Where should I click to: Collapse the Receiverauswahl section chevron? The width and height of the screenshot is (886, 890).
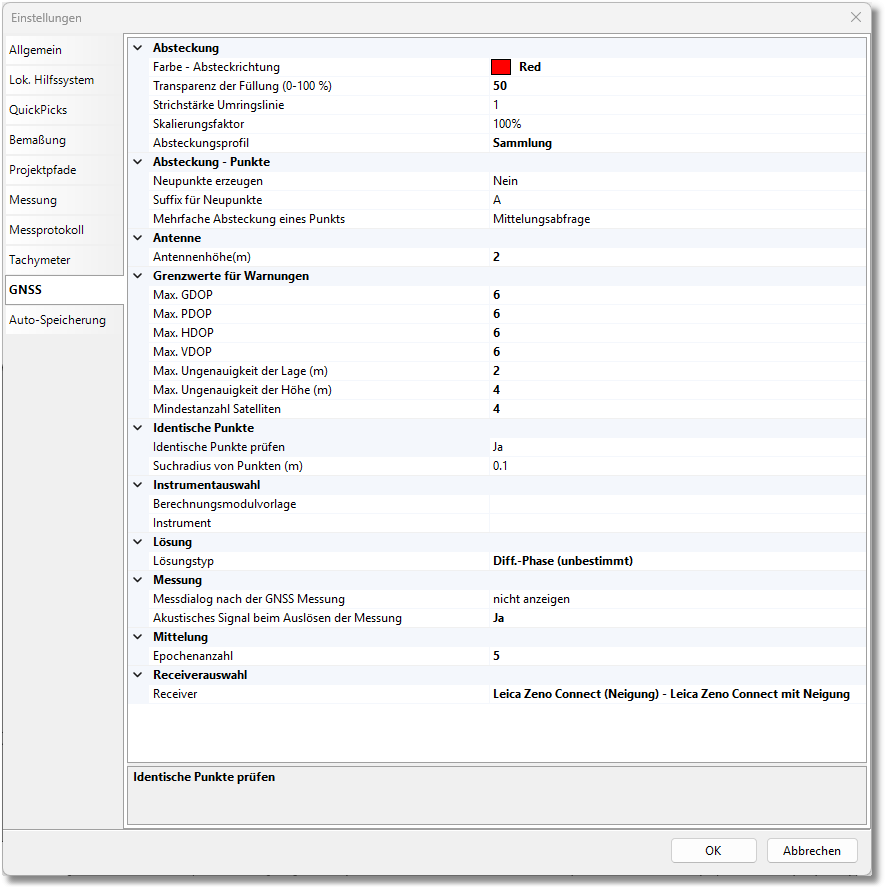click(x=138, y=675)
